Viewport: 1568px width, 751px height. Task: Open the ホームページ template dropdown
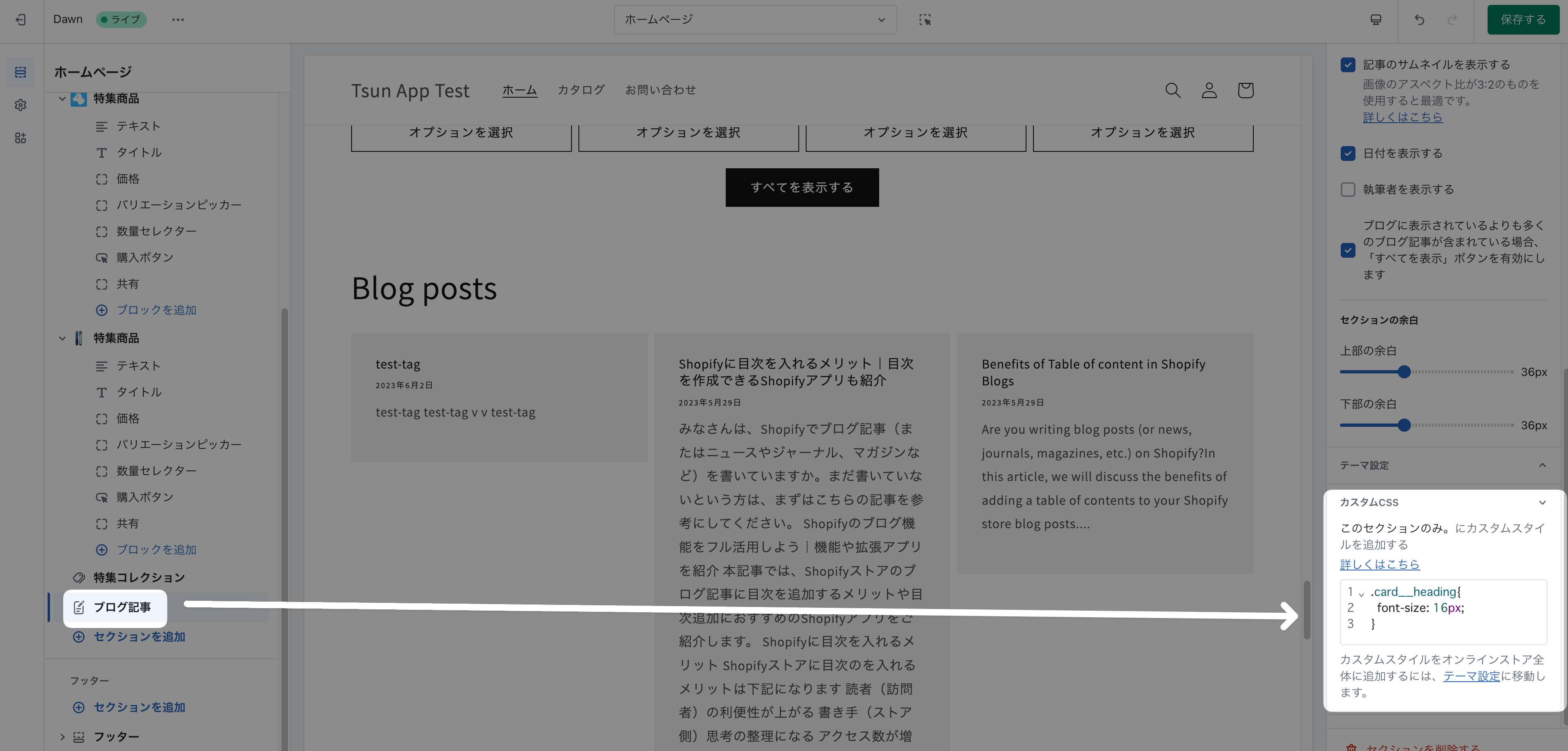755,19
